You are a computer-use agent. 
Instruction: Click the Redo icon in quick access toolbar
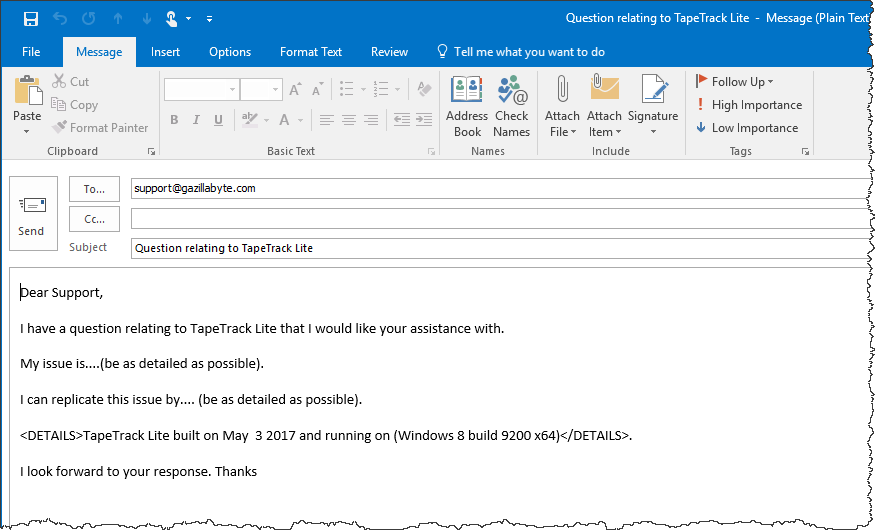tap(89, 19)
